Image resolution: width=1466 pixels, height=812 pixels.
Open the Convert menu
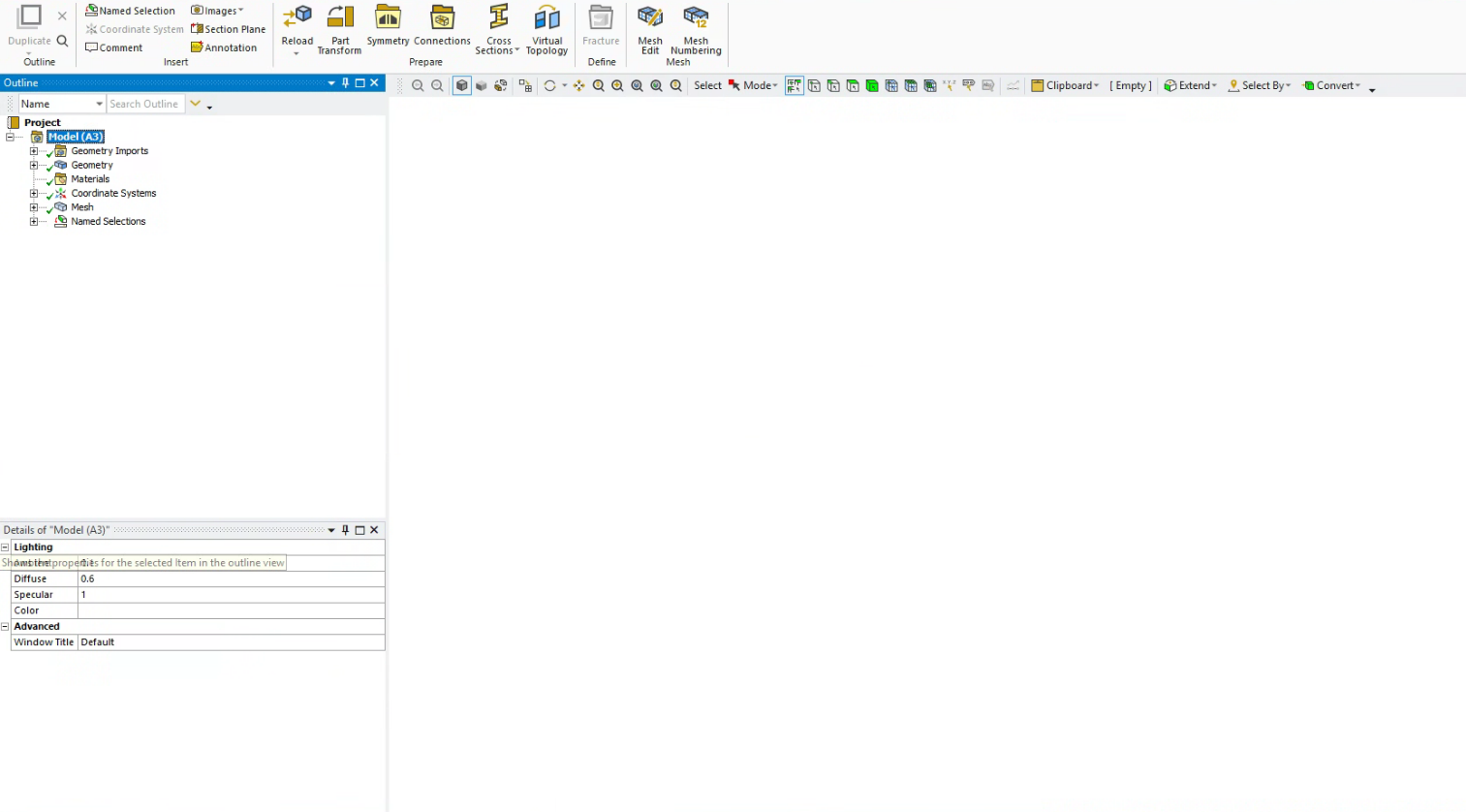pyautogui.click(x=1332, y=85)
